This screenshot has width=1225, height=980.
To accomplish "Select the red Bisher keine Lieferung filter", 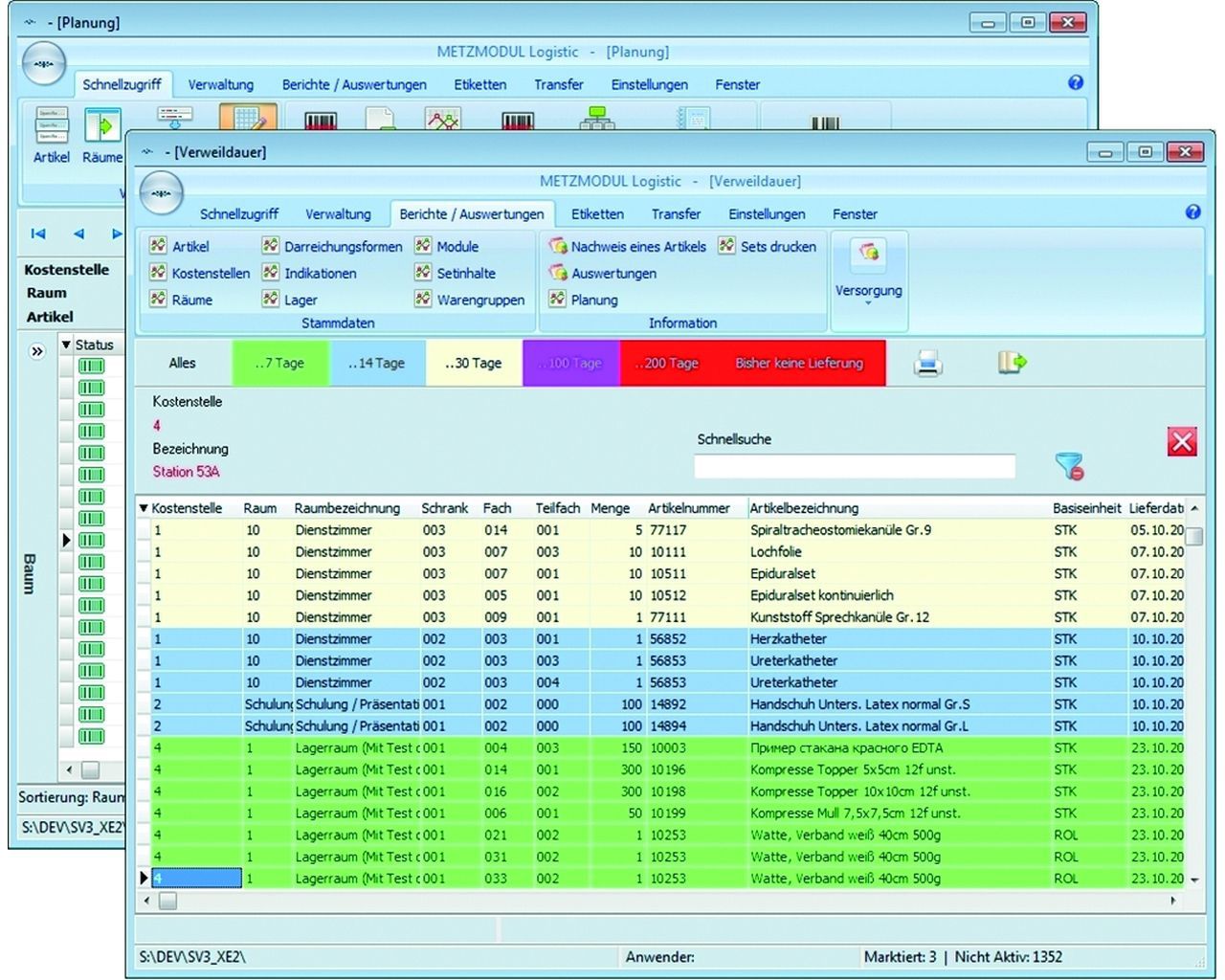I will click(799, 364).
